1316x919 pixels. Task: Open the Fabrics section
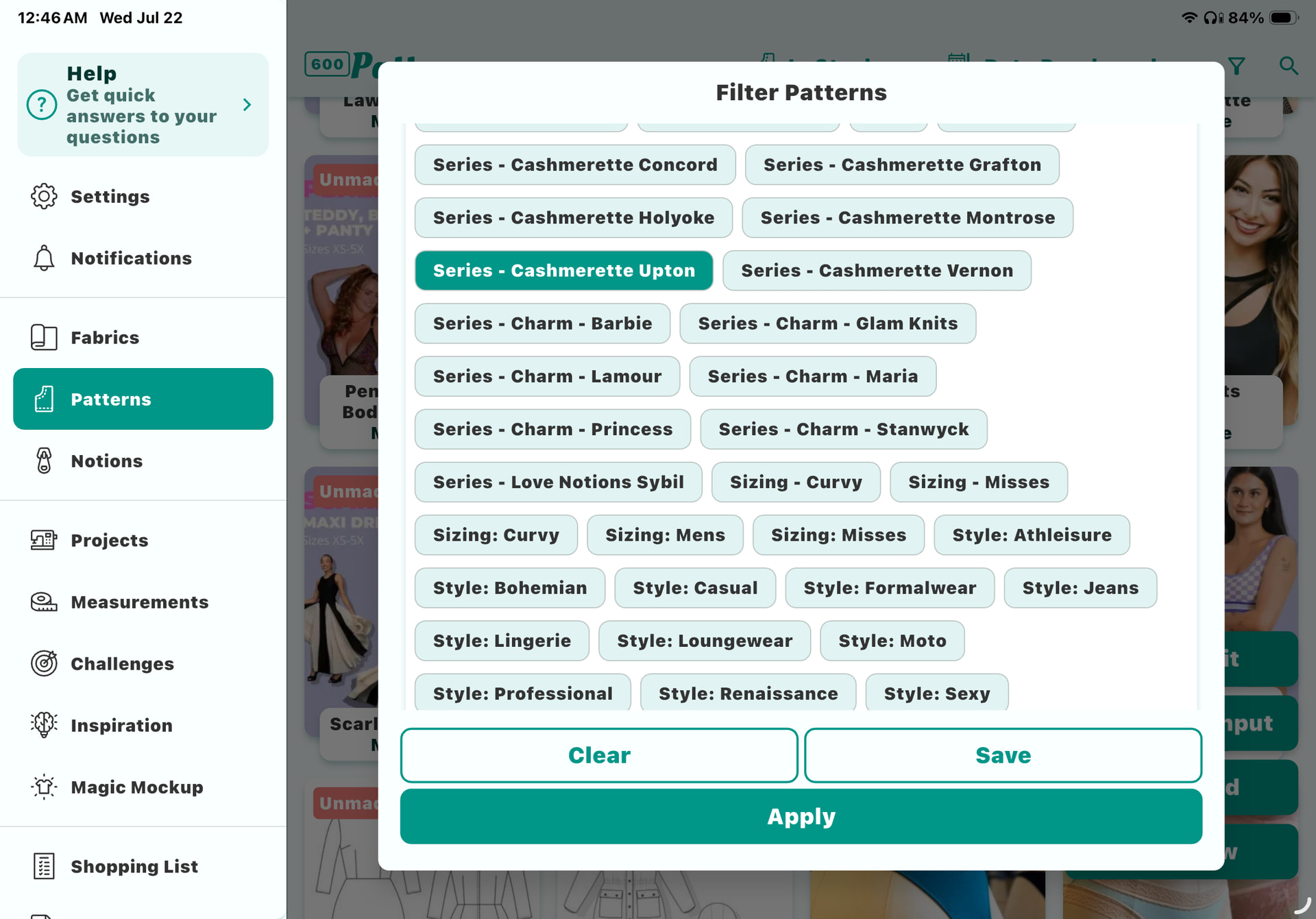pyautogui.click(x=143, y=338)
